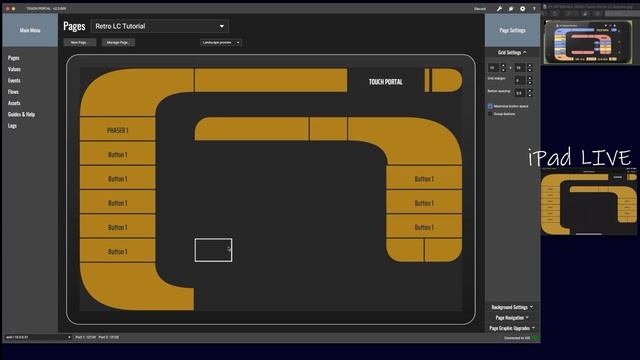This screenshot has height=360, width=640.
Task: Increase grid column count with up arrow
Action: (x=503, y=65)
